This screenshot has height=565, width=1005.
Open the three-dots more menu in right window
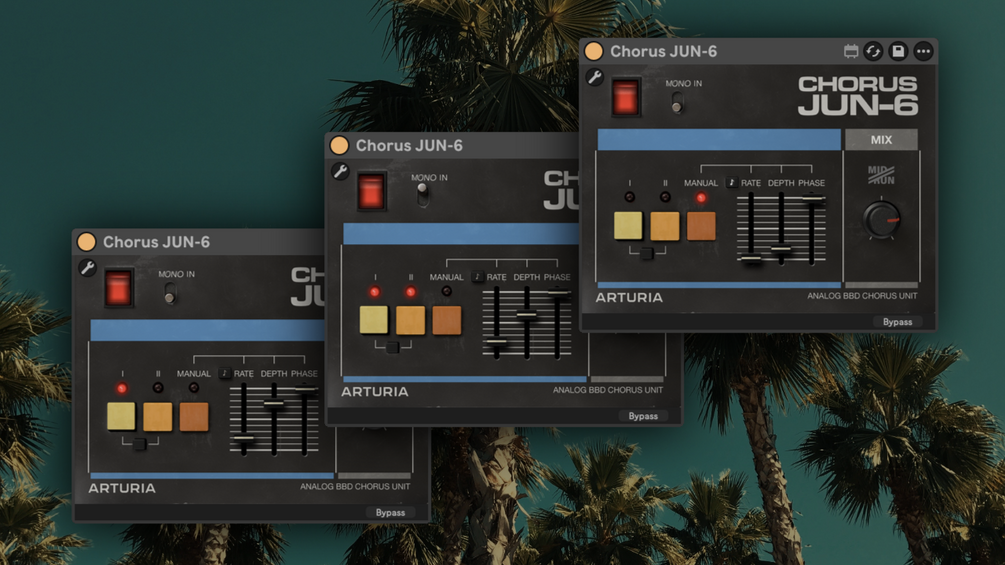(x=923, y=51)
